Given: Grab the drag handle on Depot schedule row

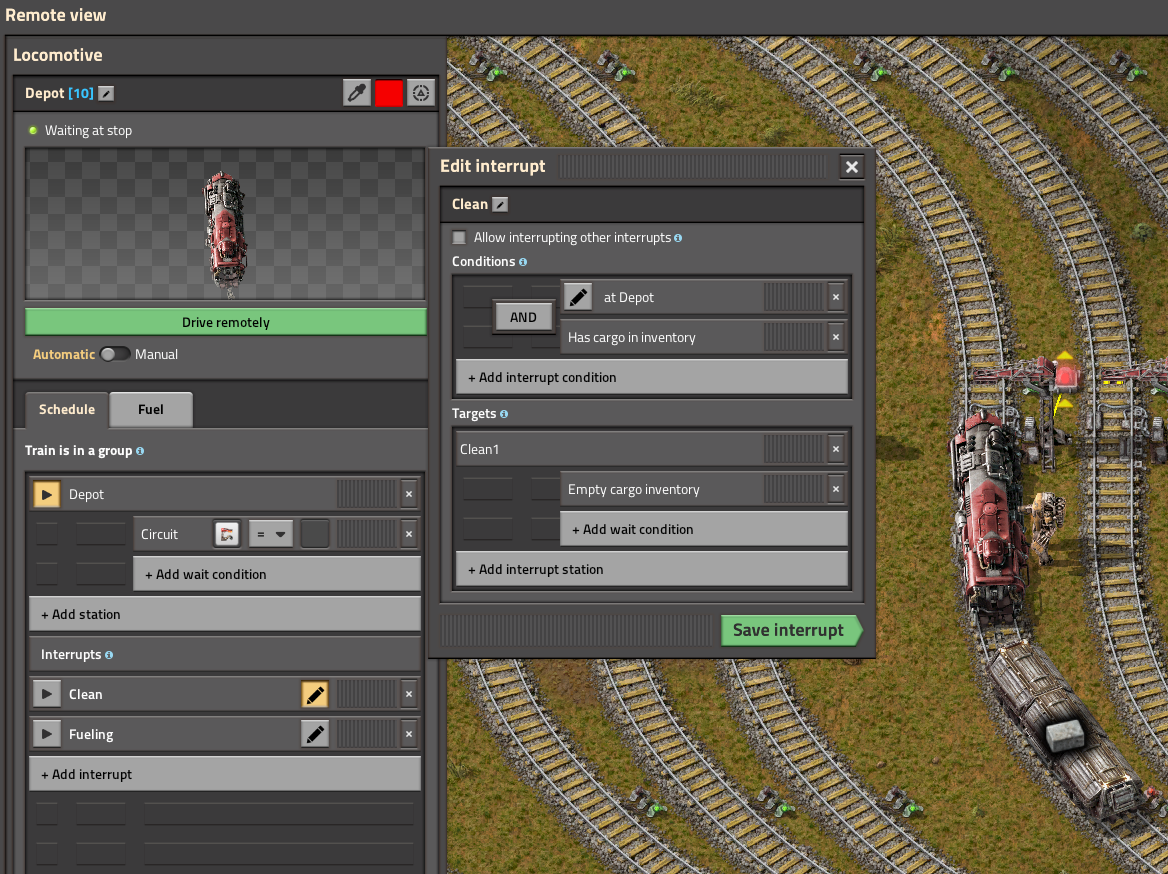Looking at the screenshot, I should (x=367, y=494).
